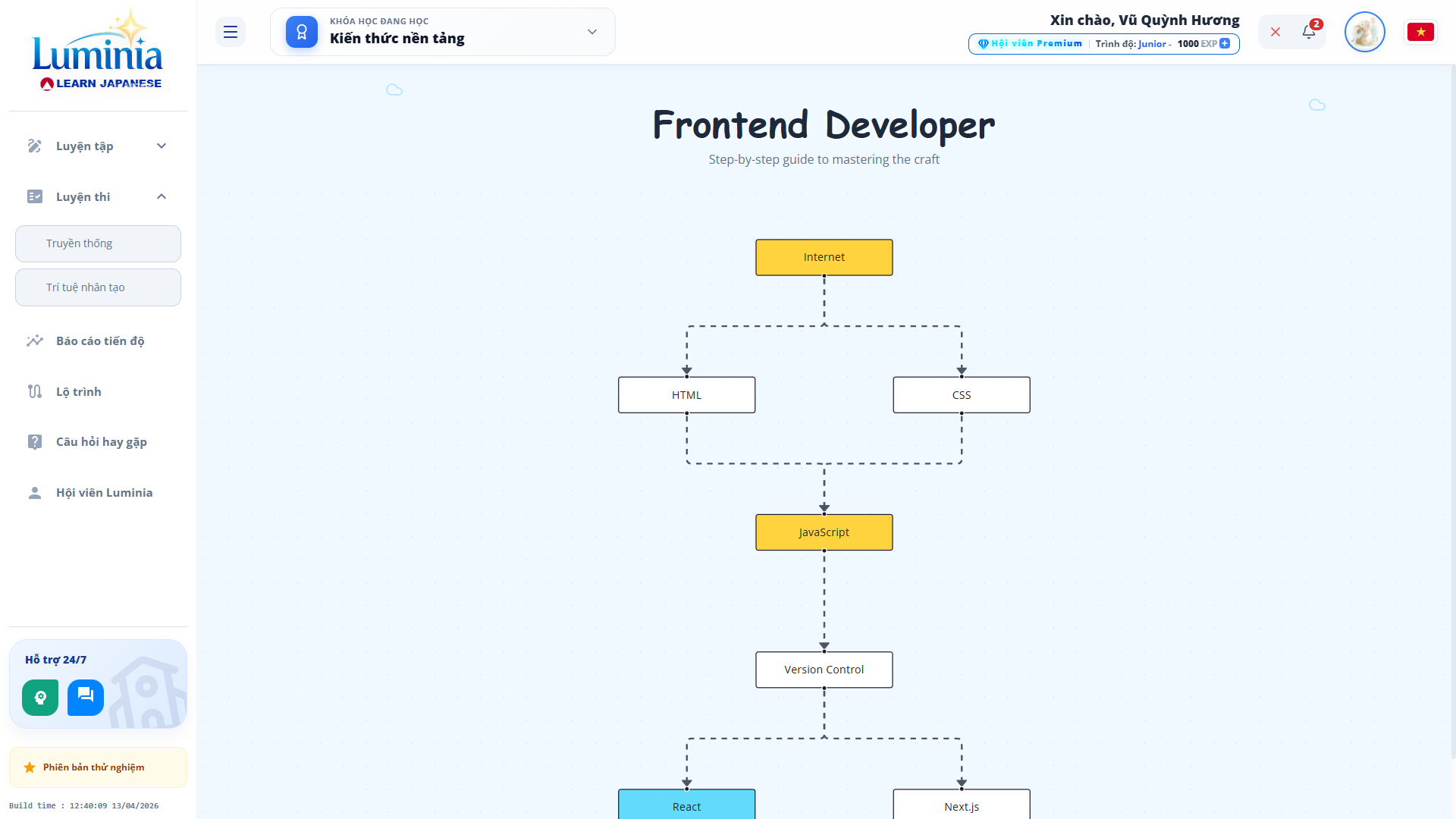Expand the Luyện tập menu chevron
1456x819 pixels.
pyautogui.click(x=162, y=146)
